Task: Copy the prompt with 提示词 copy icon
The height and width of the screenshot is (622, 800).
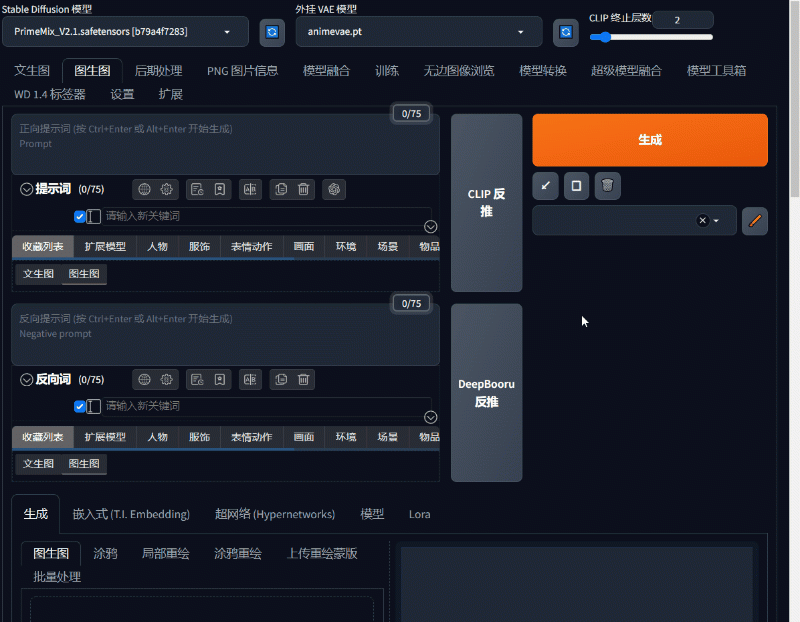Action: click(281, 189)
